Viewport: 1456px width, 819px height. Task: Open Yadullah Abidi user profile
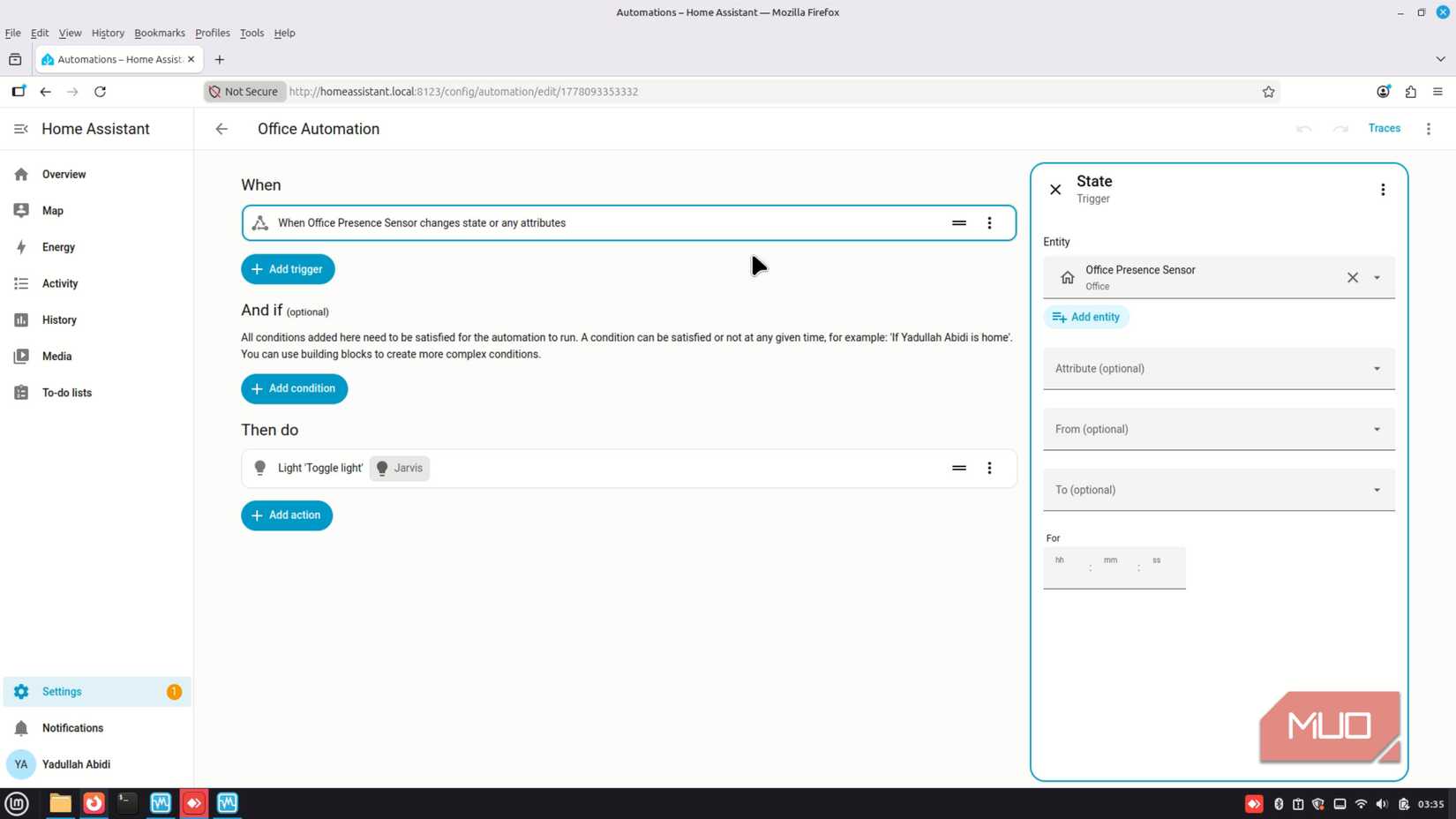pos(97,764)
